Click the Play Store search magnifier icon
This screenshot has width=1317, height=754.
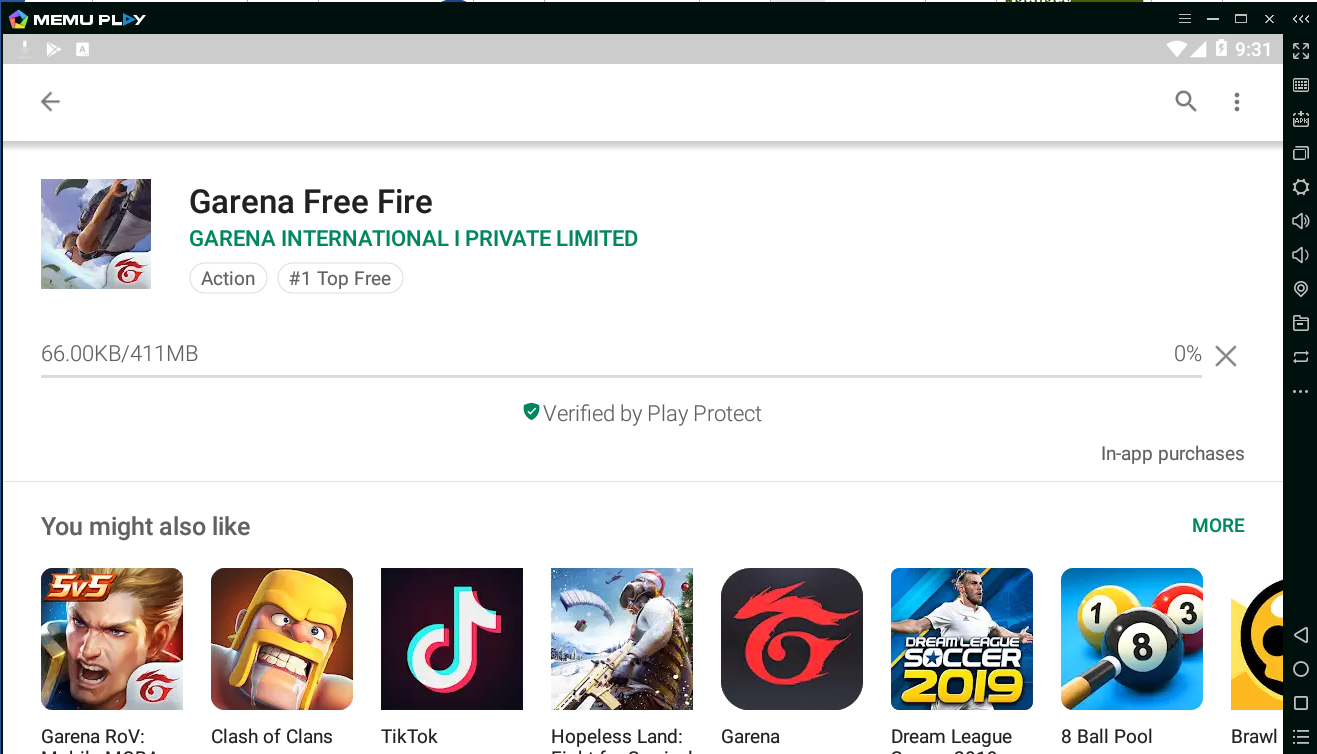pos(1185,101)
